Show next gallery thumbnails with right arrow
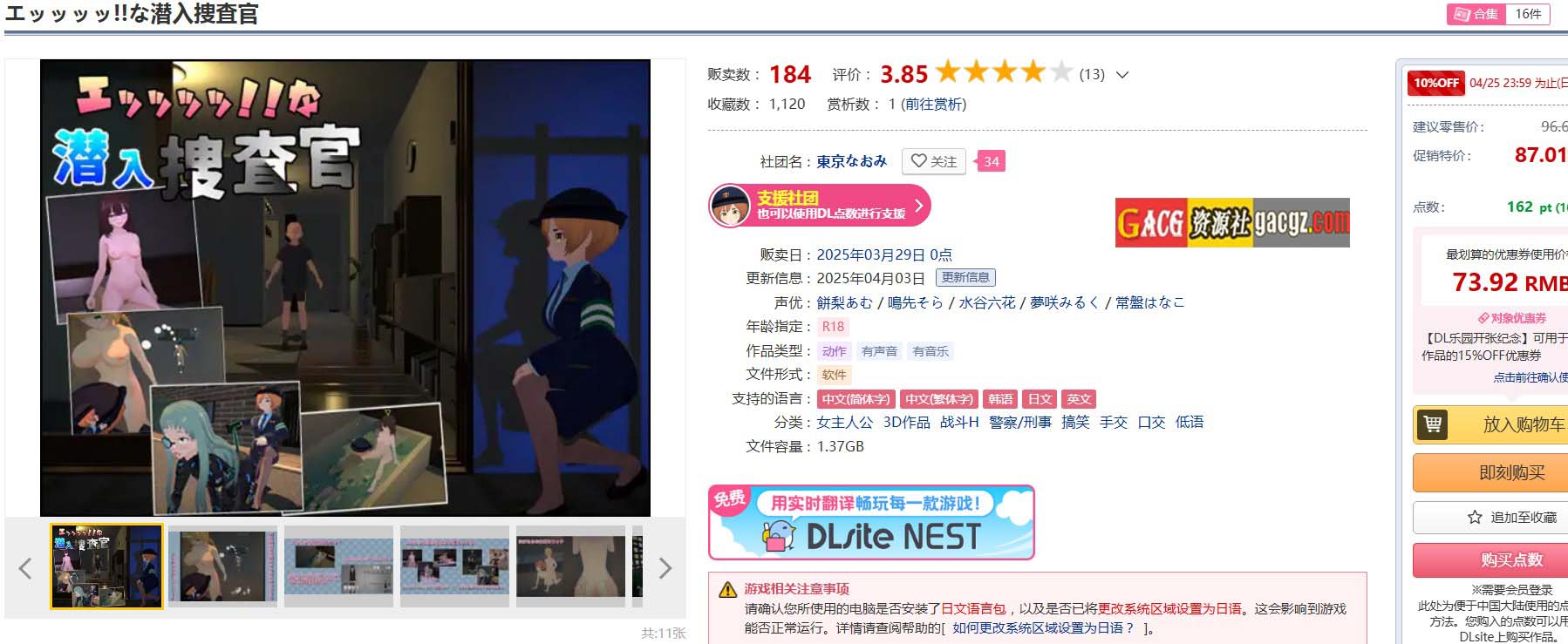This screenshot has width=1568, height=644. 665,568
